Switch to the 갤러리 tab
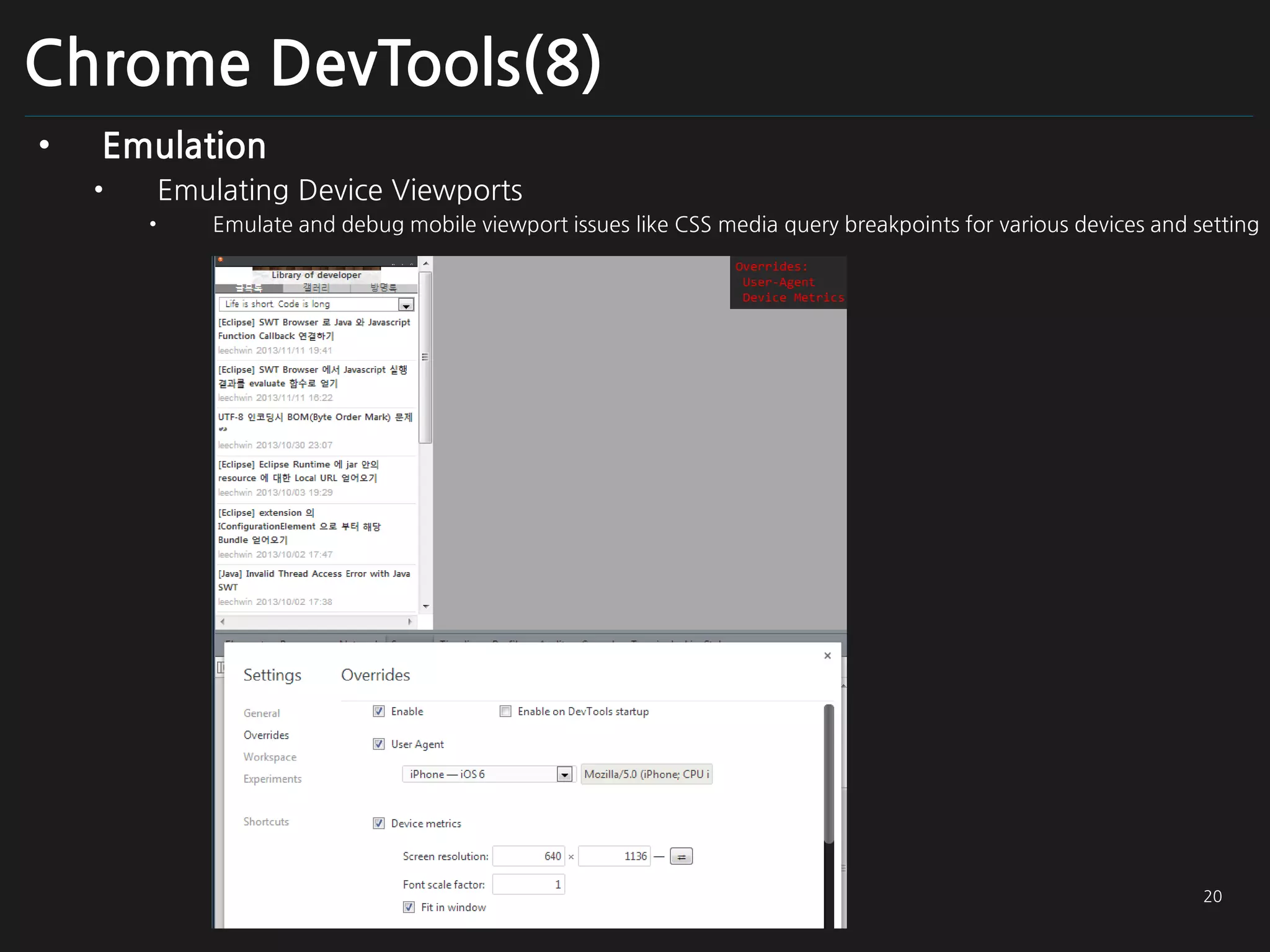Image resolution: width=1270 pixels, height=952 pixels. (316, 288)
